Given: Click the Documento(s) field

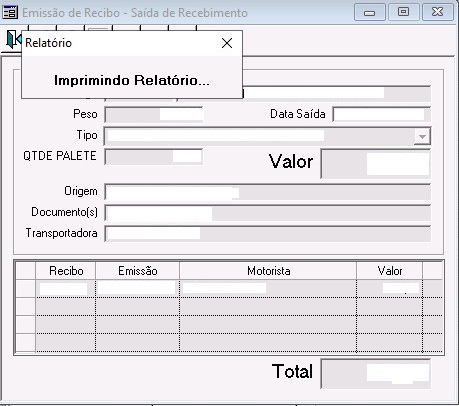Looking at the screenshot, I should point(268,213).
